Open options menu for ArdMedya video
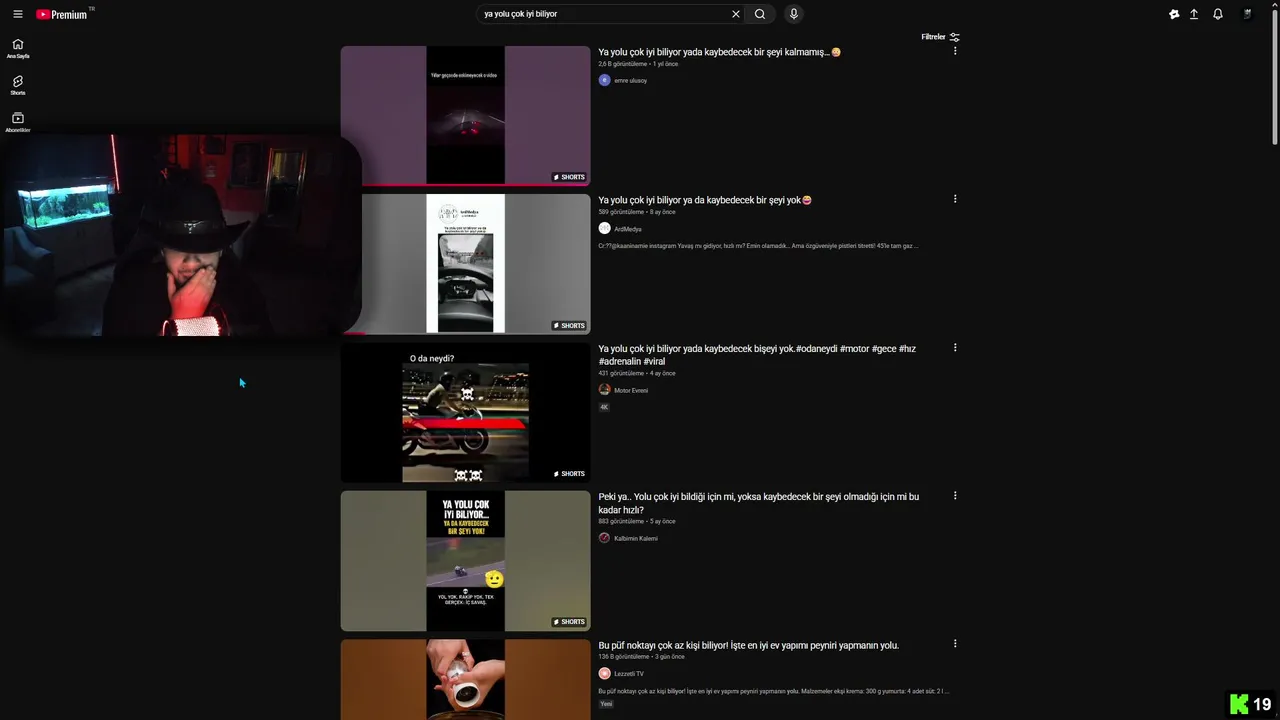Image resolution: width=1280 pixels, height=720 pixels. pos(955,199)
